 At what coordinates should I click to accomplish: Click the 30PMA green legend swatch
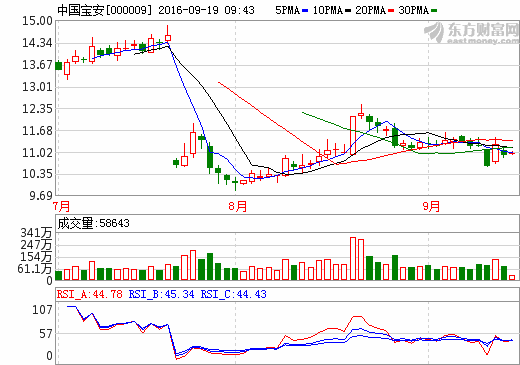[x=434, y=11]
